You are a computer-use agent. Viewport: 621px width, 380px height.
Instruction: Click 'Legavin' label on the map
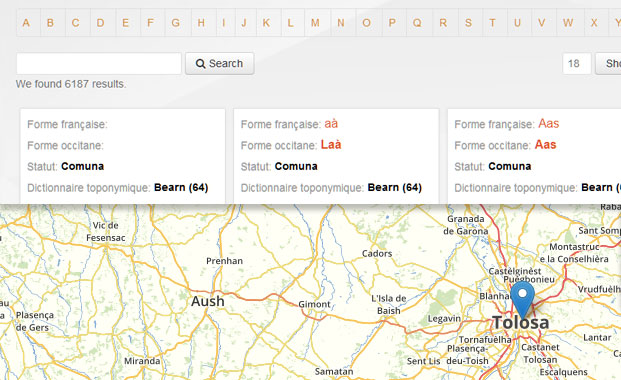pos(444,319)
